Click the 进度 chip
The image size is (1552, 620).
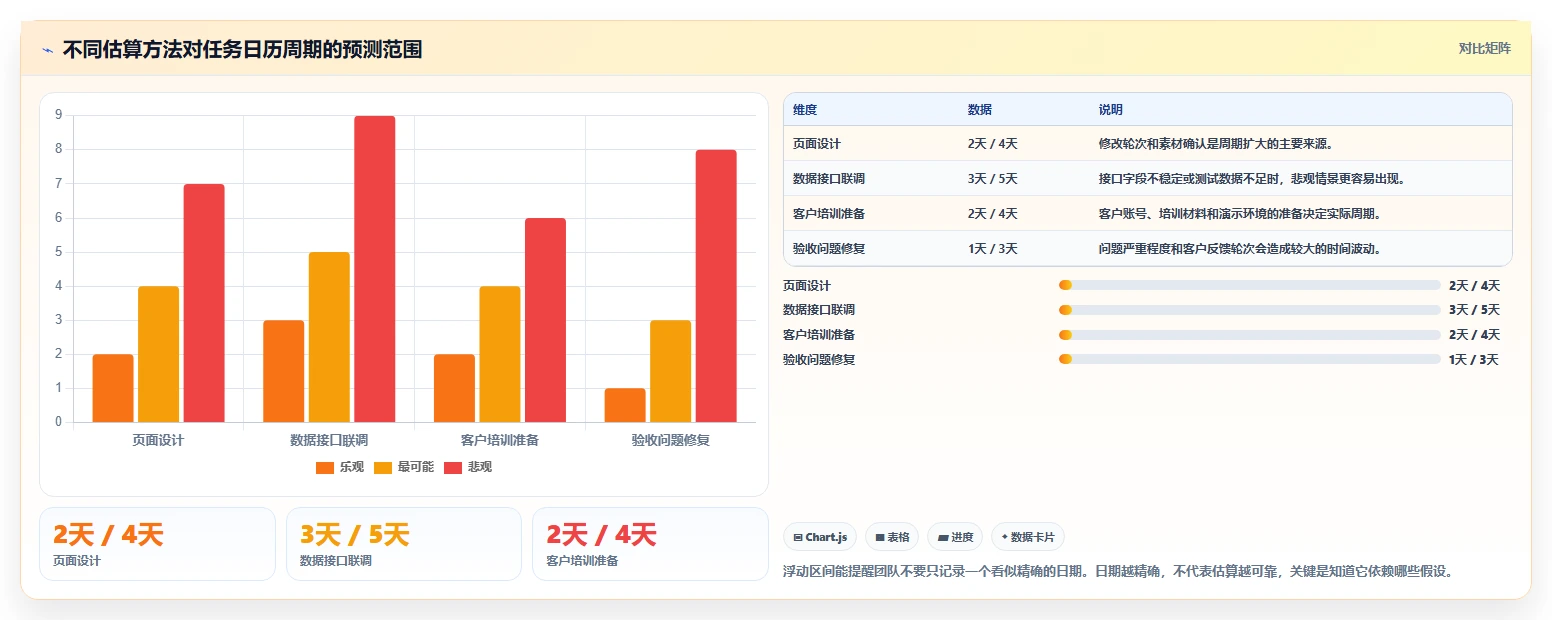click(x=955, y=537)
